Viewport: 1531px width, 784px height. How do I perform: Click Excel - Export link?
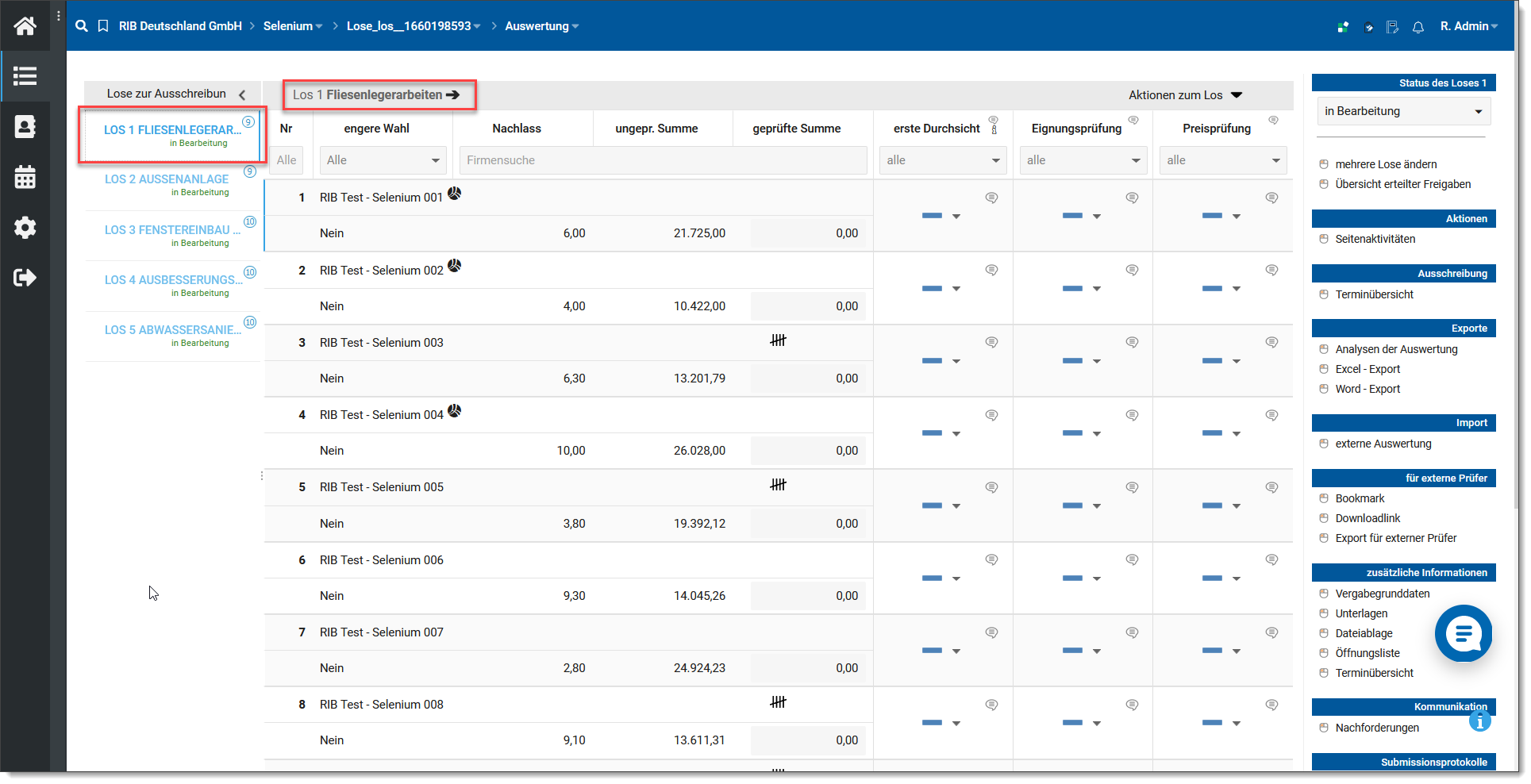tap(1368, 369)
